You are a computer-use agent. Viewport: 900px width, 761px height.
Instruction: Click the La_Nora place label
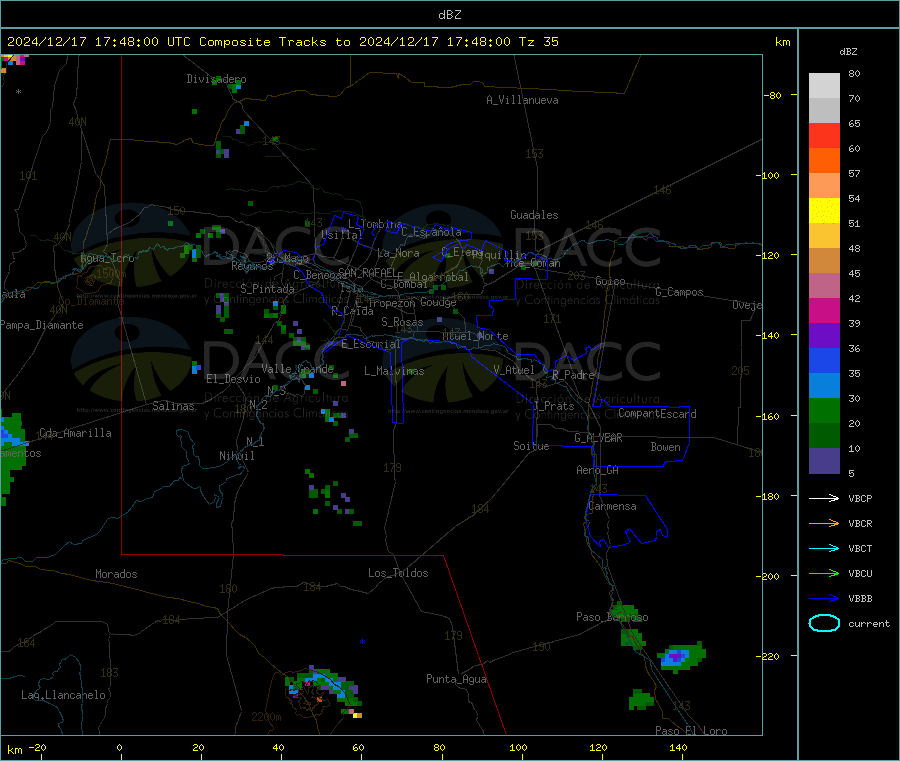pyautogui.click(x=398, y=253)
